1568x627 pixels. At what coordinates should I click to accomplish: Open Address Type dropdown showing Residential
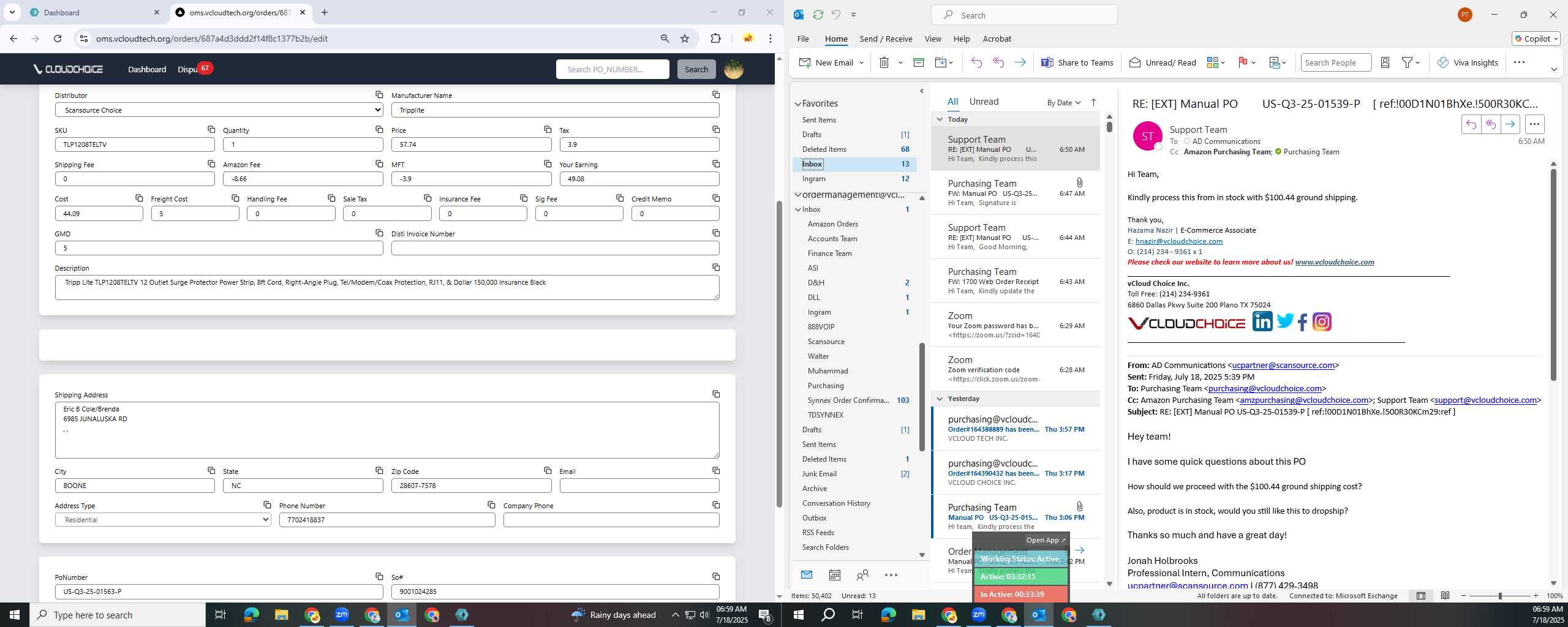163,519
